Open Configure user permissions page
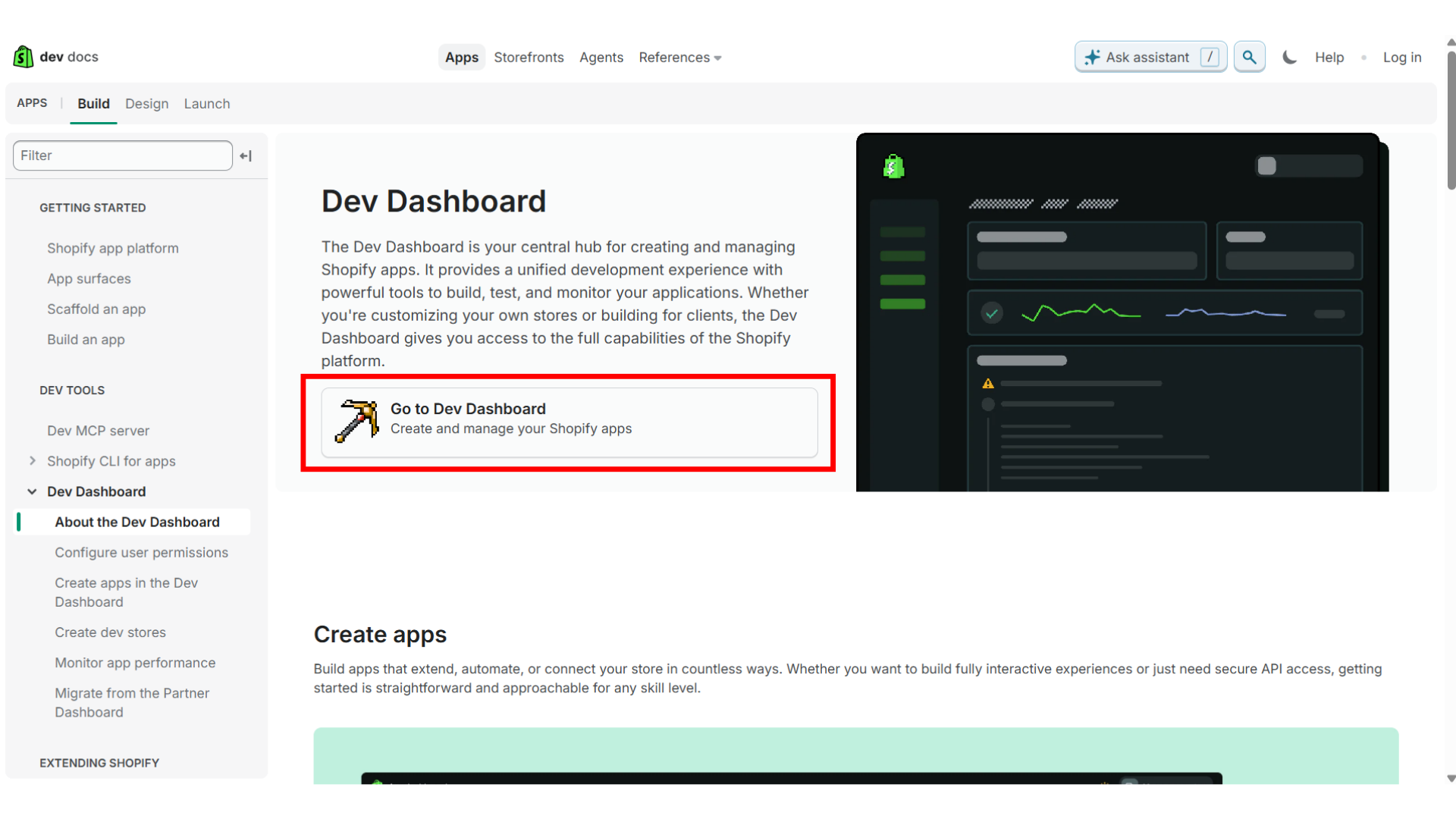The height and width of the screenshot is (819, 1456). pos(141,552)
